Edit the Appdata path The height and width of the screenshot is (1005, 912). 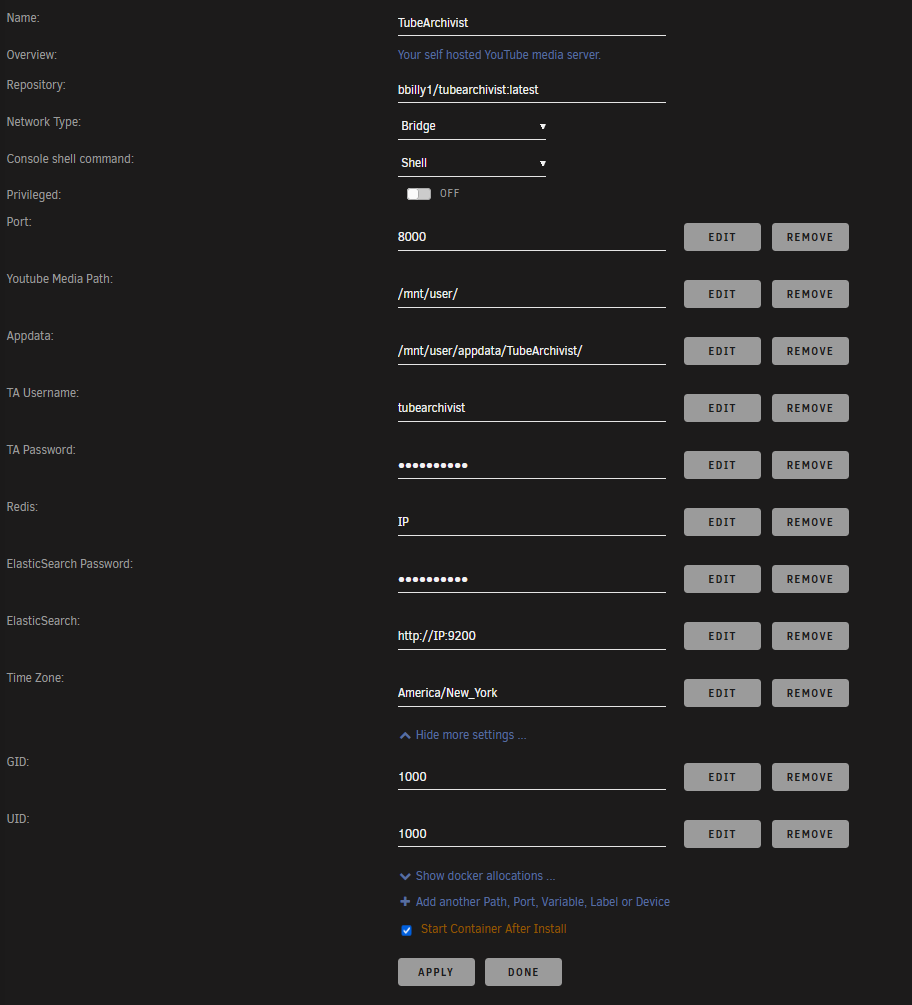pyautogui.click(x=722, y=351)
